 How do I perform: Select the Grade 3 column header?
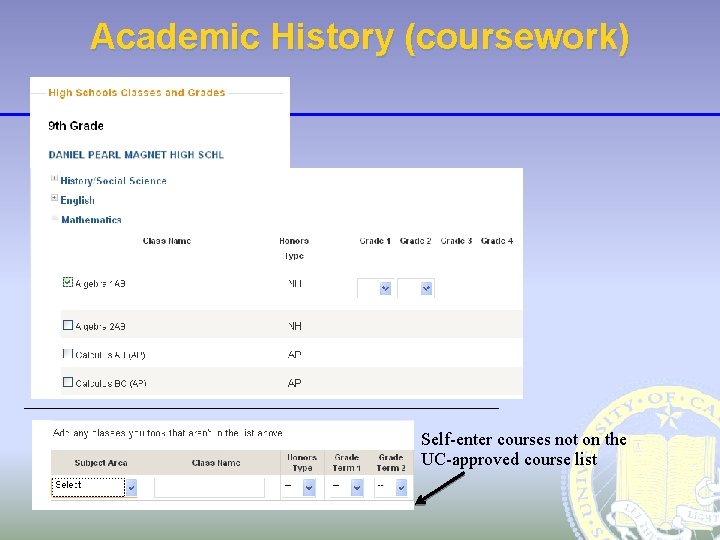click(456, 241)
